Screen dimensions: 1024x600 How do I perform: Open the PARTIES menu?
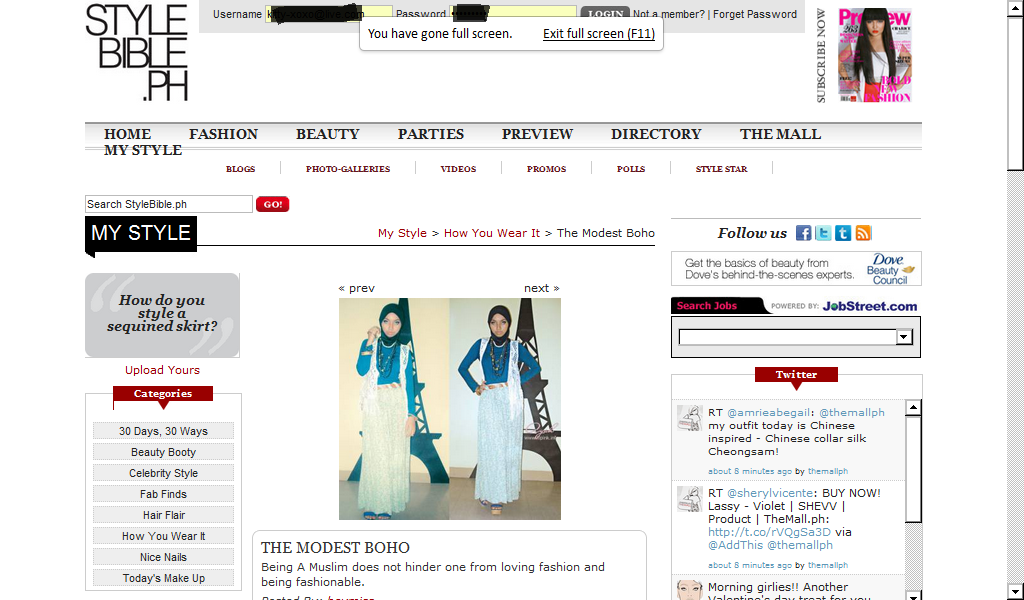point(431,134)
